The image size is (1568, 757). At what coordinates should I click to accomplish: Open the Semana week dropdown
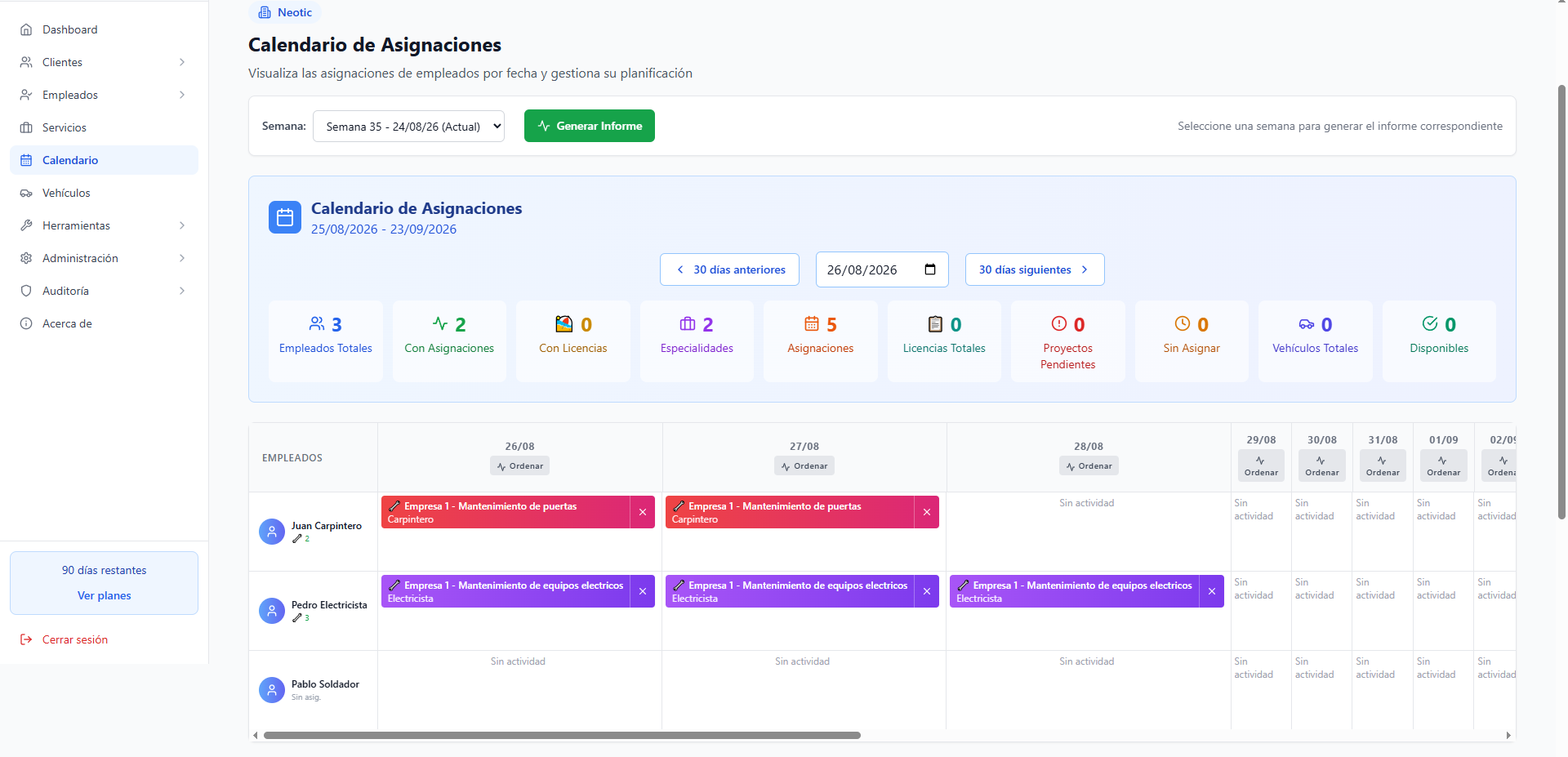[x=408, y=127]
